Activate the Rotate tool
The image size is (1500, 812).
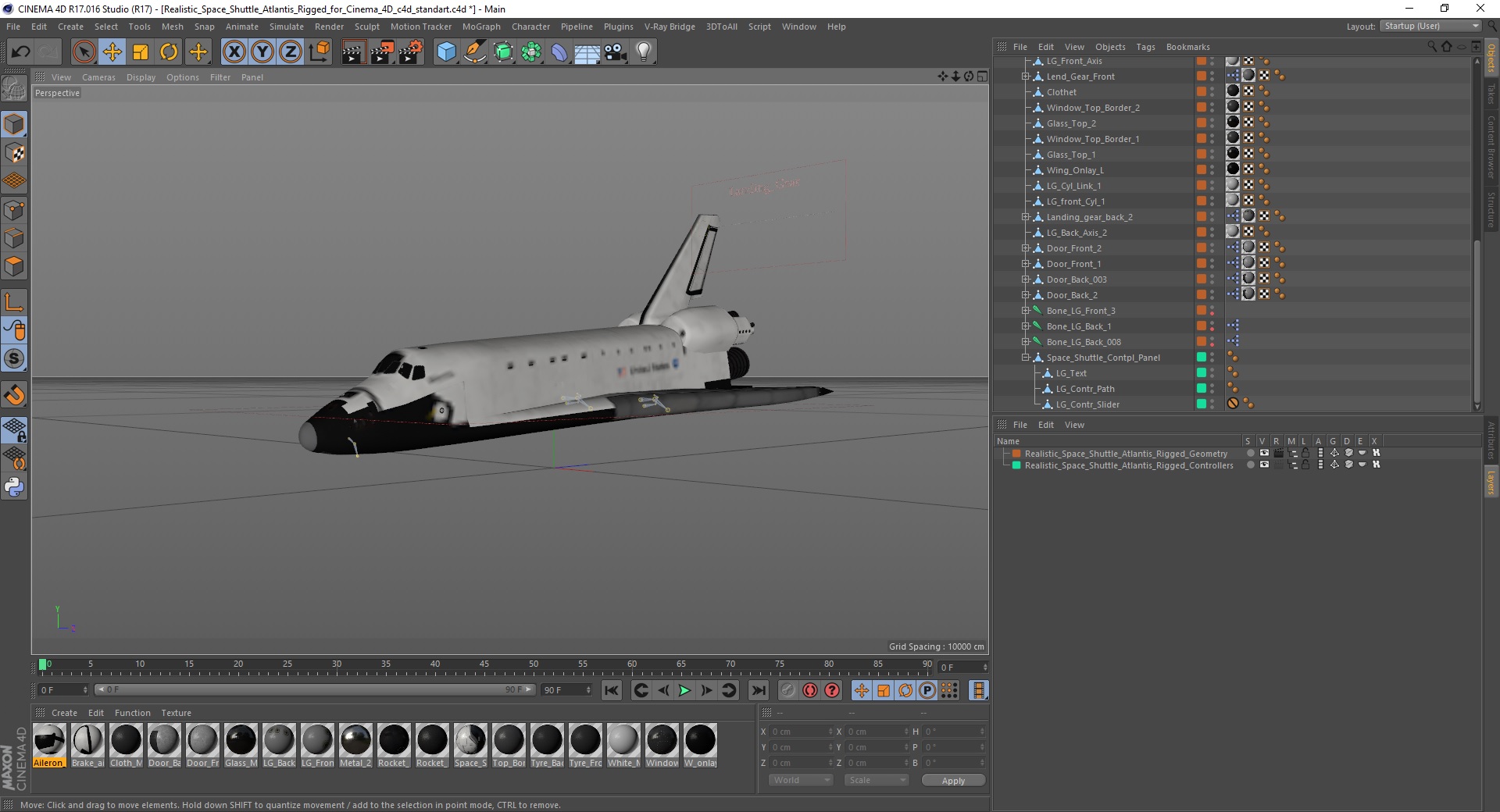[169, 52]
